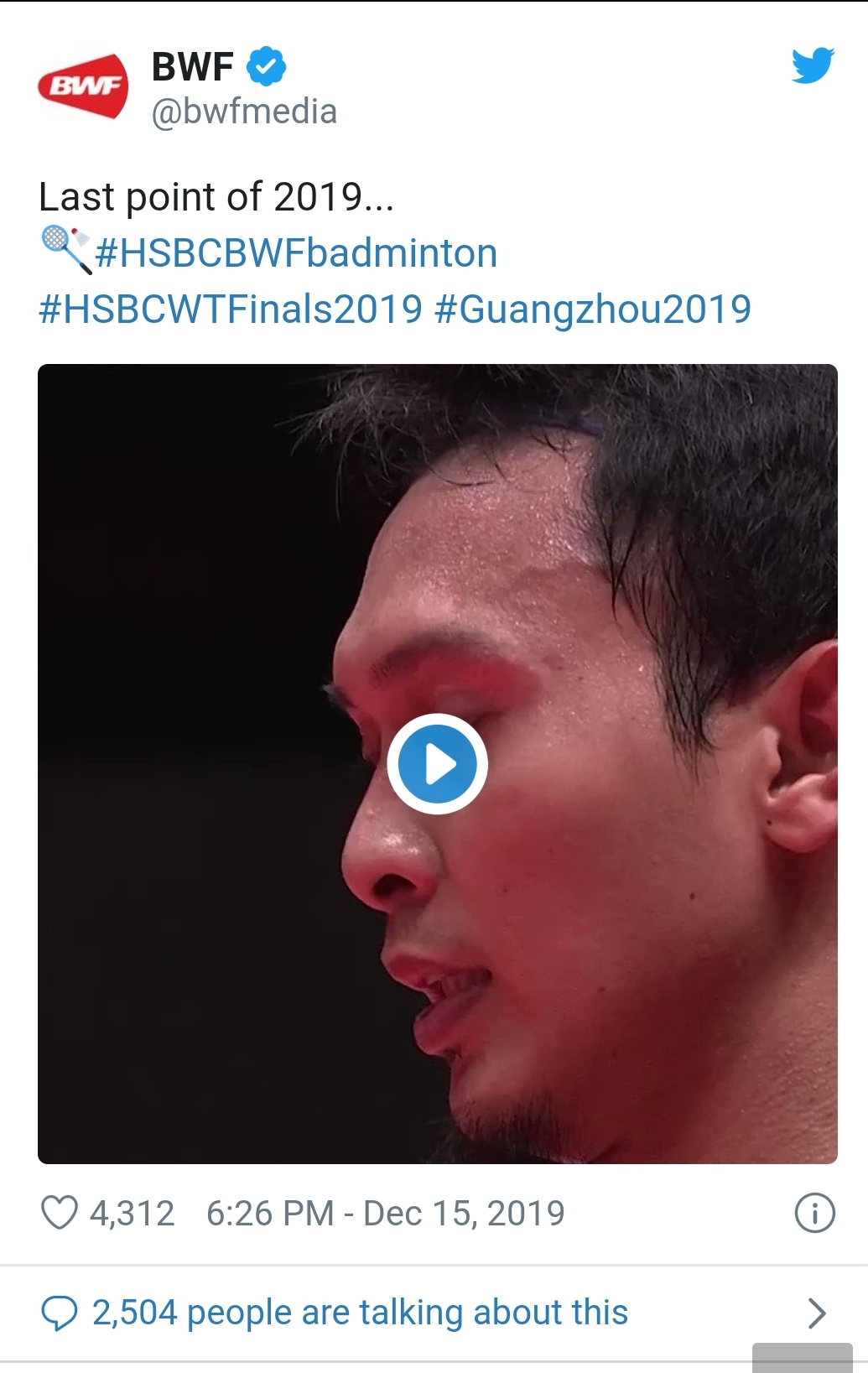
Task: Expand the conversation with the right chevron
Action: pos(816,1313)
